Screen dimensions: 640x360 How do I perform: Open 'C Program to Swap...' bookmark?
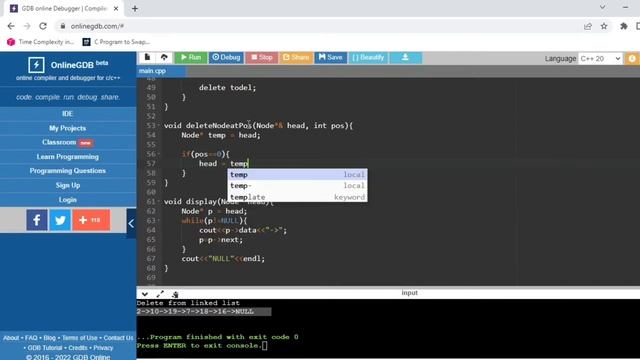coord(117,42)
